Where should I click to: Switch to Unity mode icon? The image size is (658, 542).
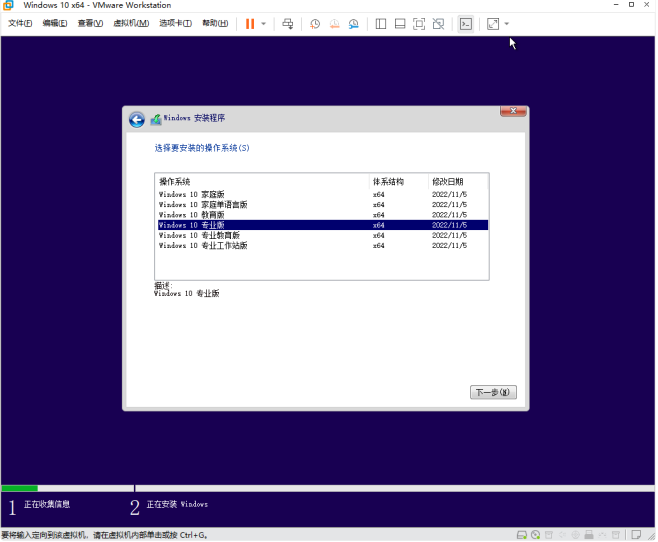(438, 24)
